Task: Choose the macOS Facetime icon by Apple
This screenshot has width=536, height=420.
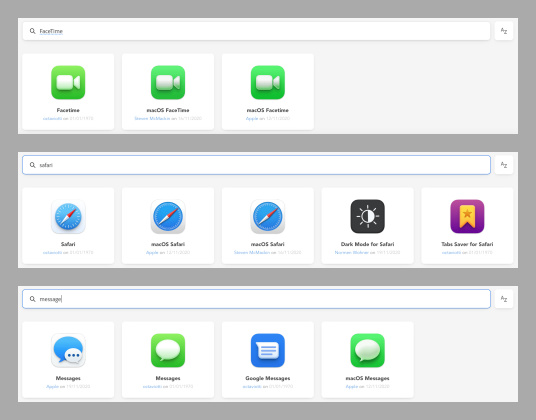Action: tap(268, 82)
